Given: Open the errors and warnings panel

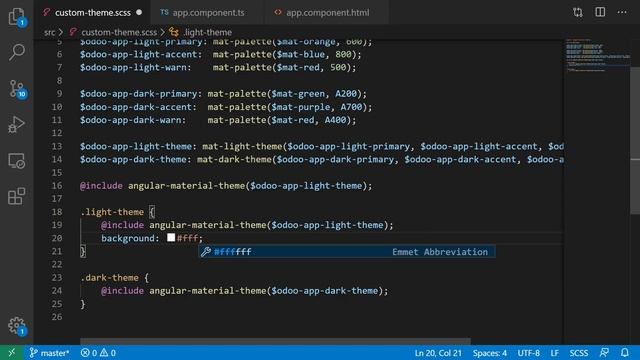Looking at the screenshot, I should (98, 353).
